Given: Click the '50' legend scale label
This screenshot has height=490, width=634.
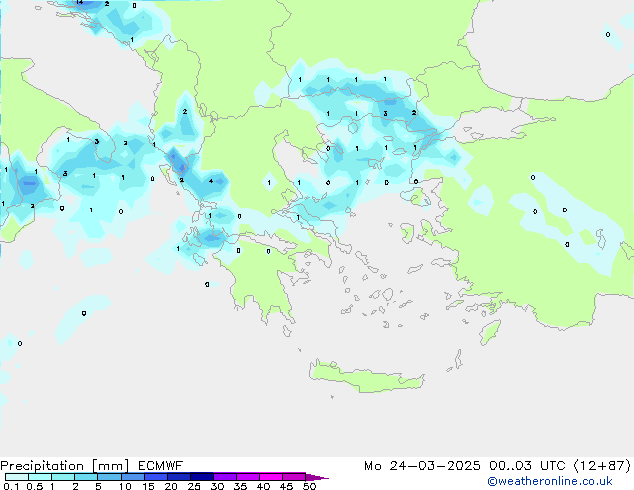Looking at the screenshot, I should click(309, 486).
